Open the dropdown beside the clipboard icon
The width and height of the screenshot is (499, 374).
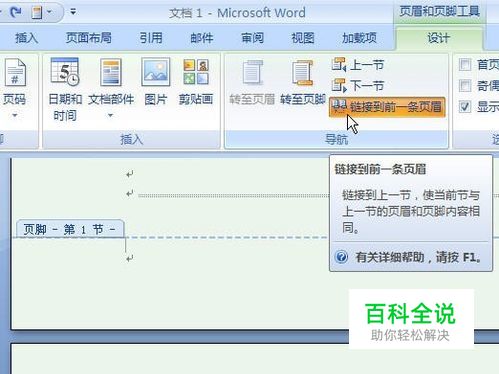click(49, 12)
